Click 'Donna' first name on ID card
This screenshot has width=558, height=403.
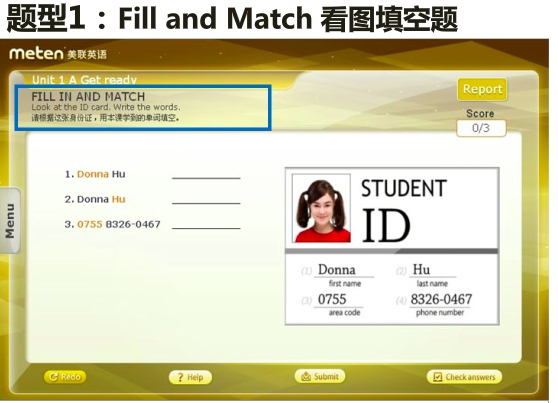click(x=336, y=269)
